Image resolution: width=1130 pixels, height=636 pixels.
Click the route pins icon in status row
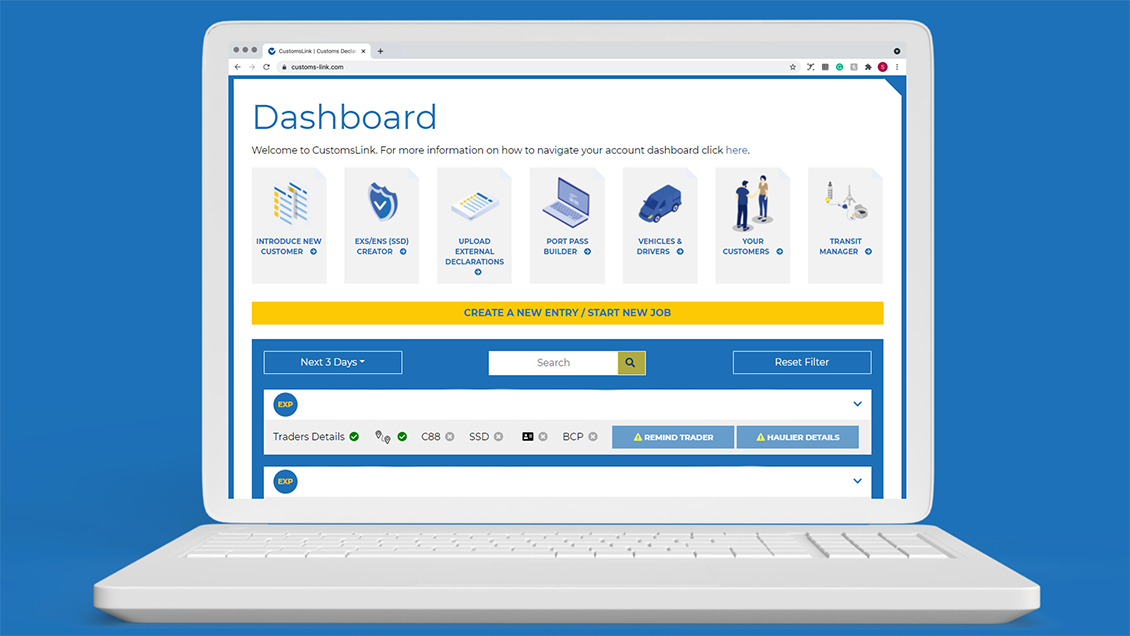tap(383, 436)
